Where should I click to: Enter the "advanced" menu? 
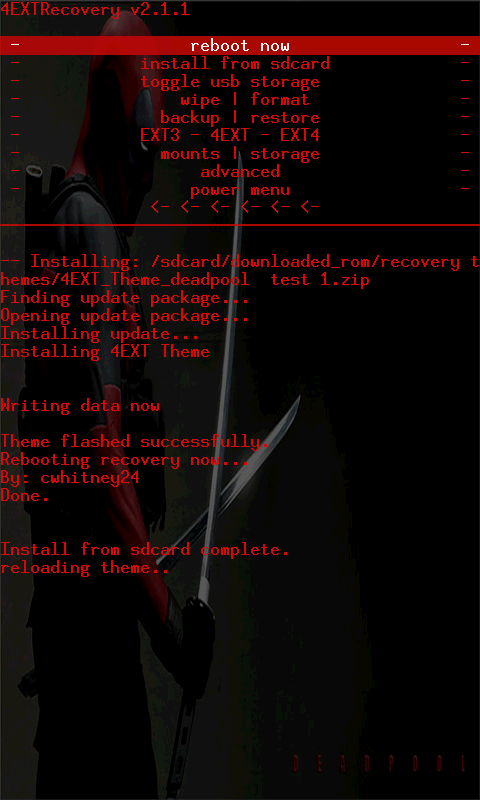coord(240,171)
